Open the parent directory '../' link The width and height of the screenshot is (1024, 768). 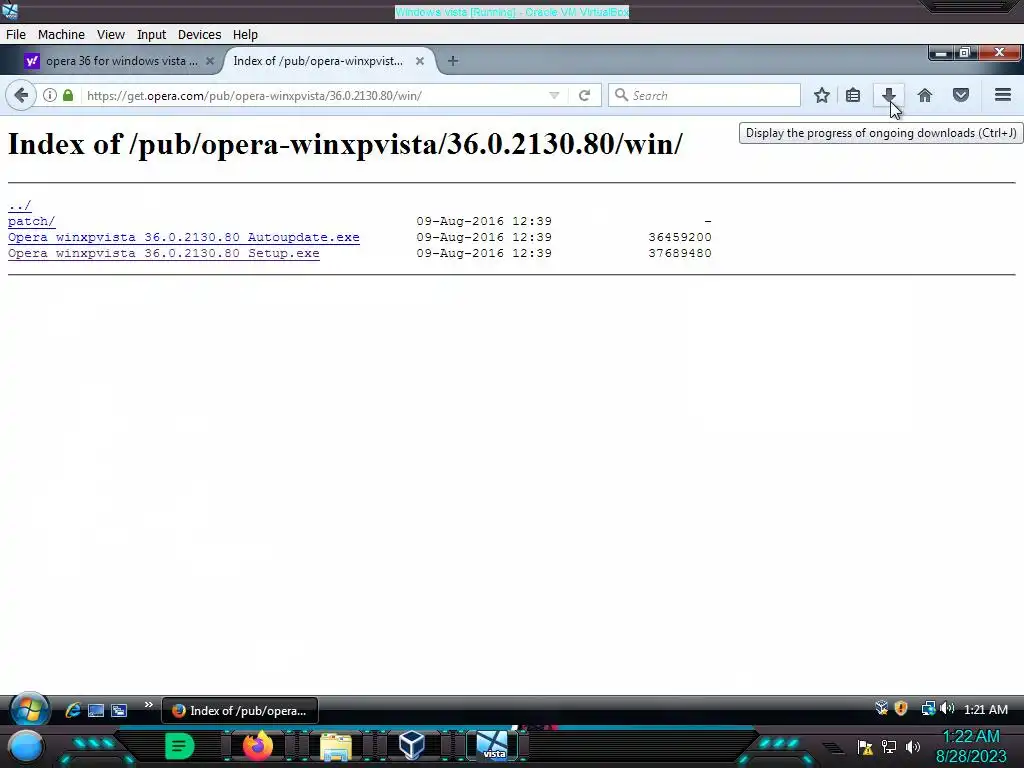click(x=20, y=206)
